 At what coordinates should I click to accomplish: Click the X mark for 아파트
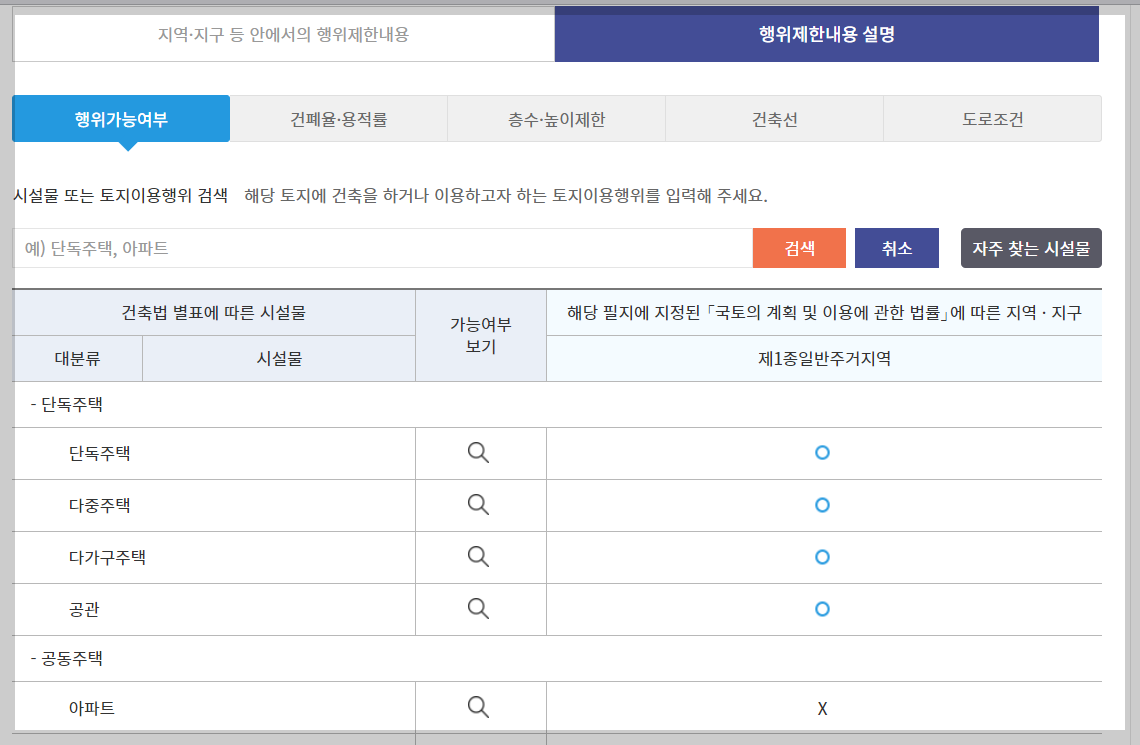pyautogui.click(x=822, y=709)
